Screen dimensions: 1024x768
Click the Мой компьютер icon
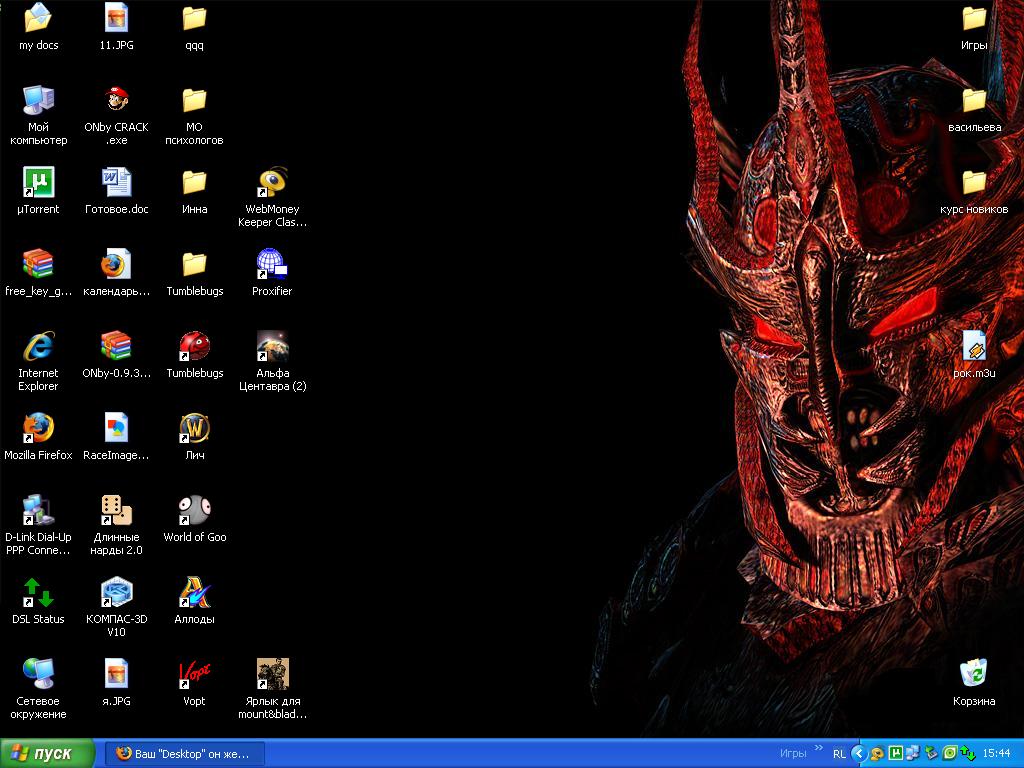tap(38, 100)
